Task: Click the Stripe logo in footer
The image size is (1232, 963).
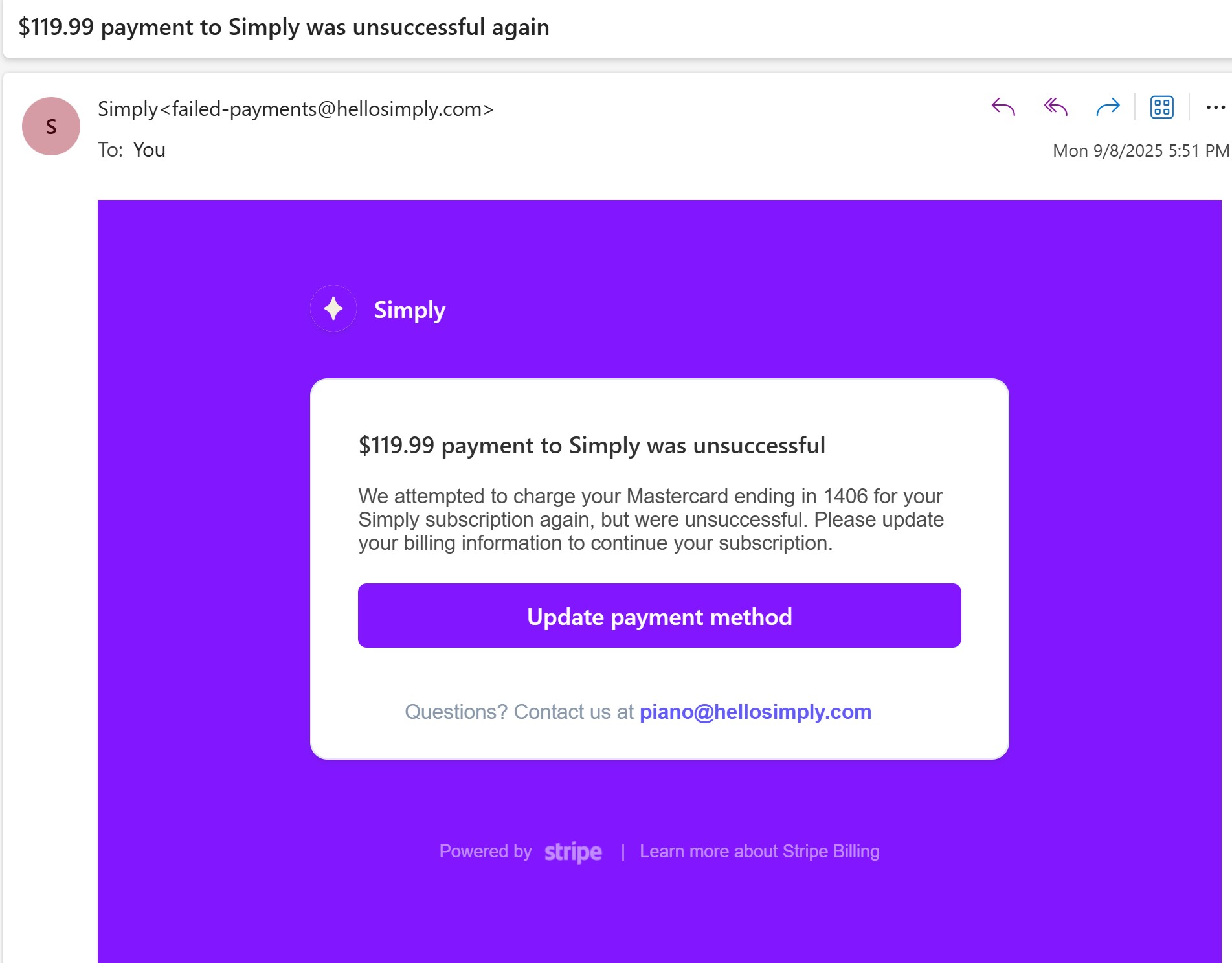Action: (x=573, y=852)
